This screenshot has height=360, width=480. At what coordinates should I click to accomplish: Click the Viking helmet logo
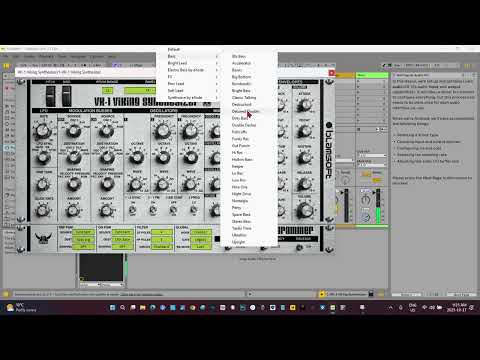(43, 239)
